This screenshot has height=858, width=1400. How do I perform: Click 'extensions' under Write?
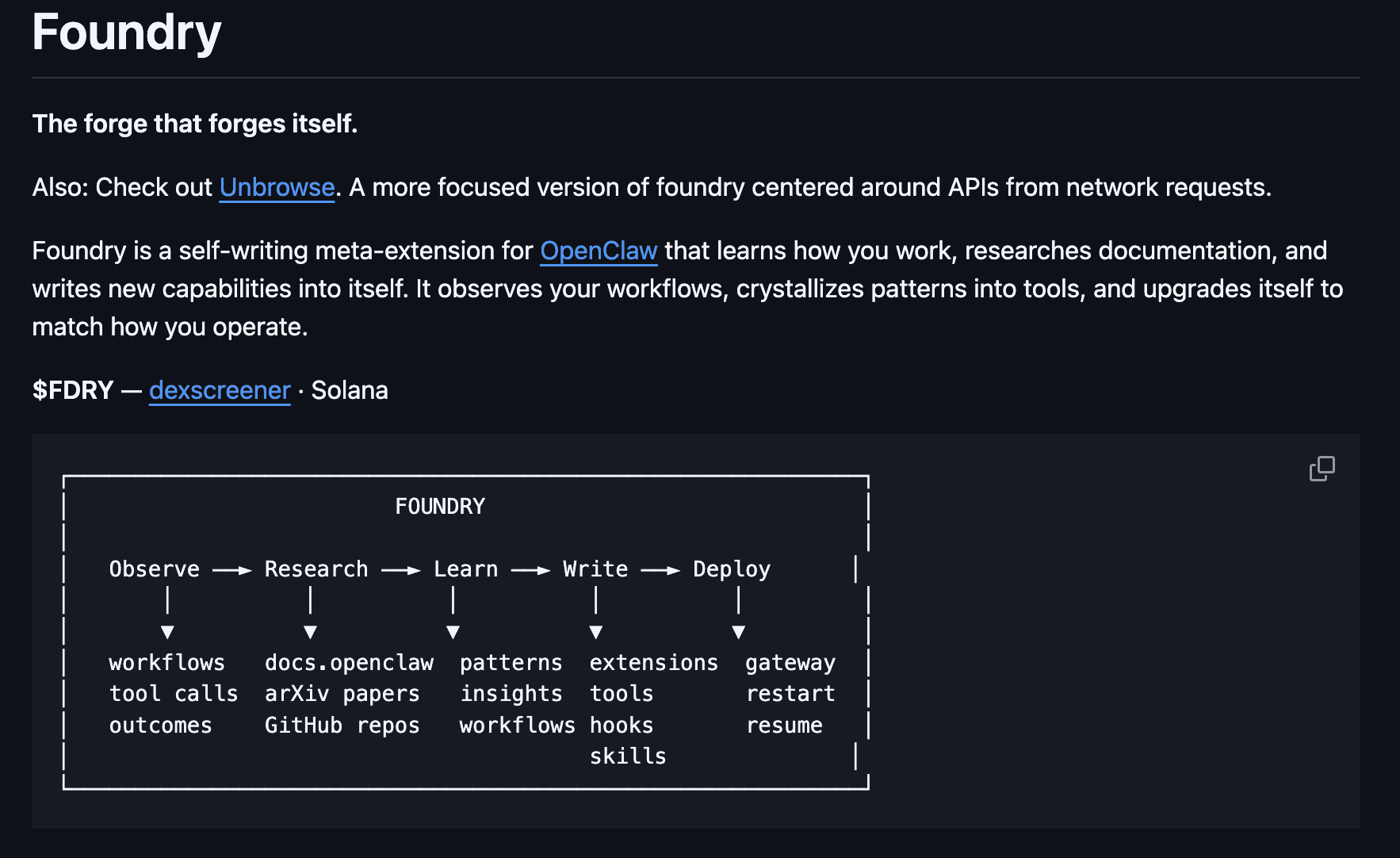coord(654,663)
